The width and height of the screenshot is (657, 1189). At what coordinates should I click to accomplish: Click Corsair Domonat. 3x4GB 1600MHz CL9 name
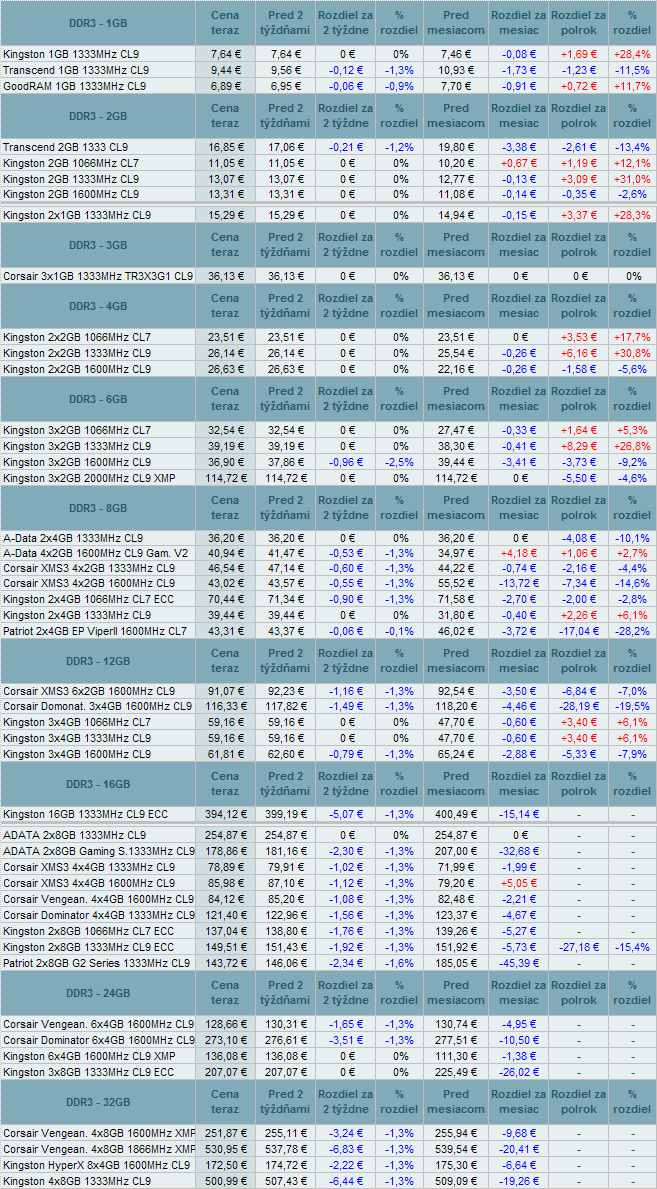tap(98, 707)
